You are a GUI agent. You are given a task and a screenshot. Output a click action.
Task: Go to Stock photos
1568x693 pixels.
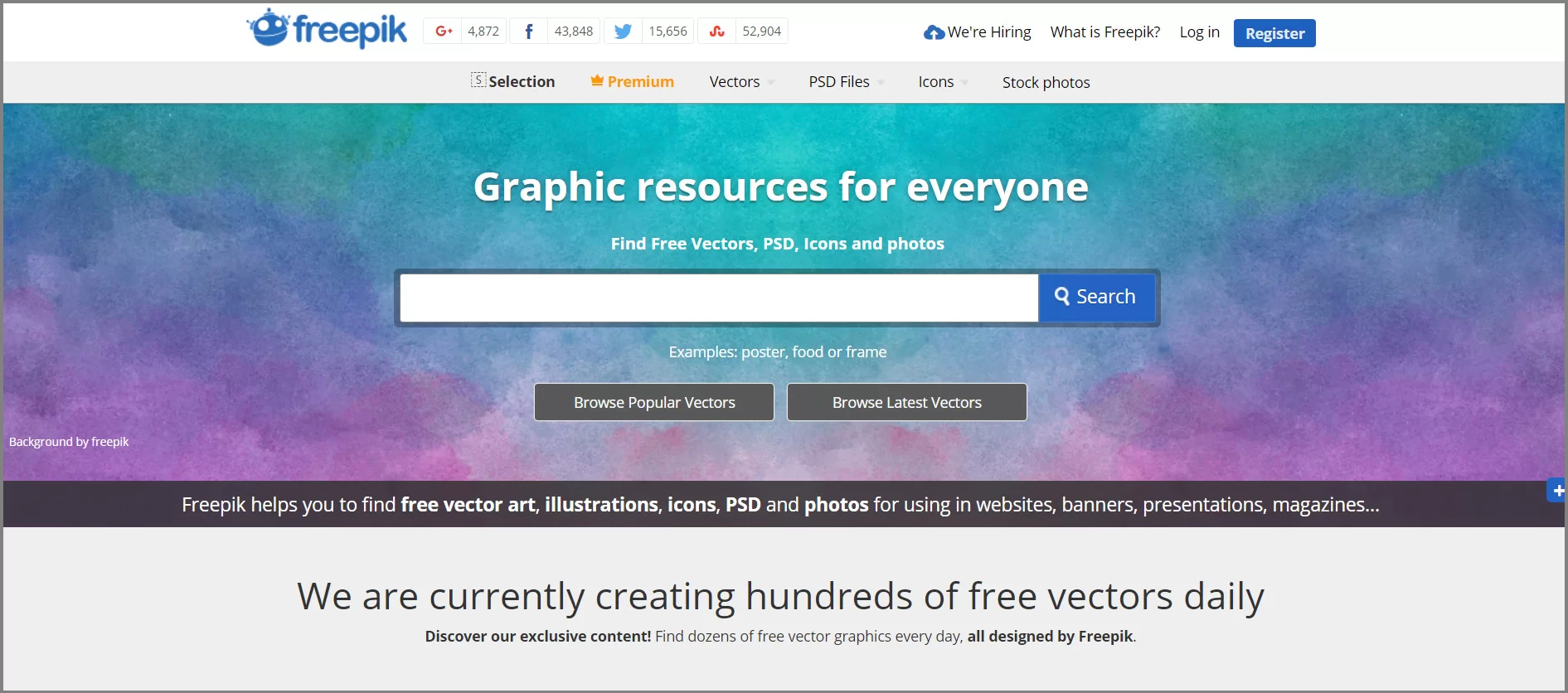[1046, 82]
